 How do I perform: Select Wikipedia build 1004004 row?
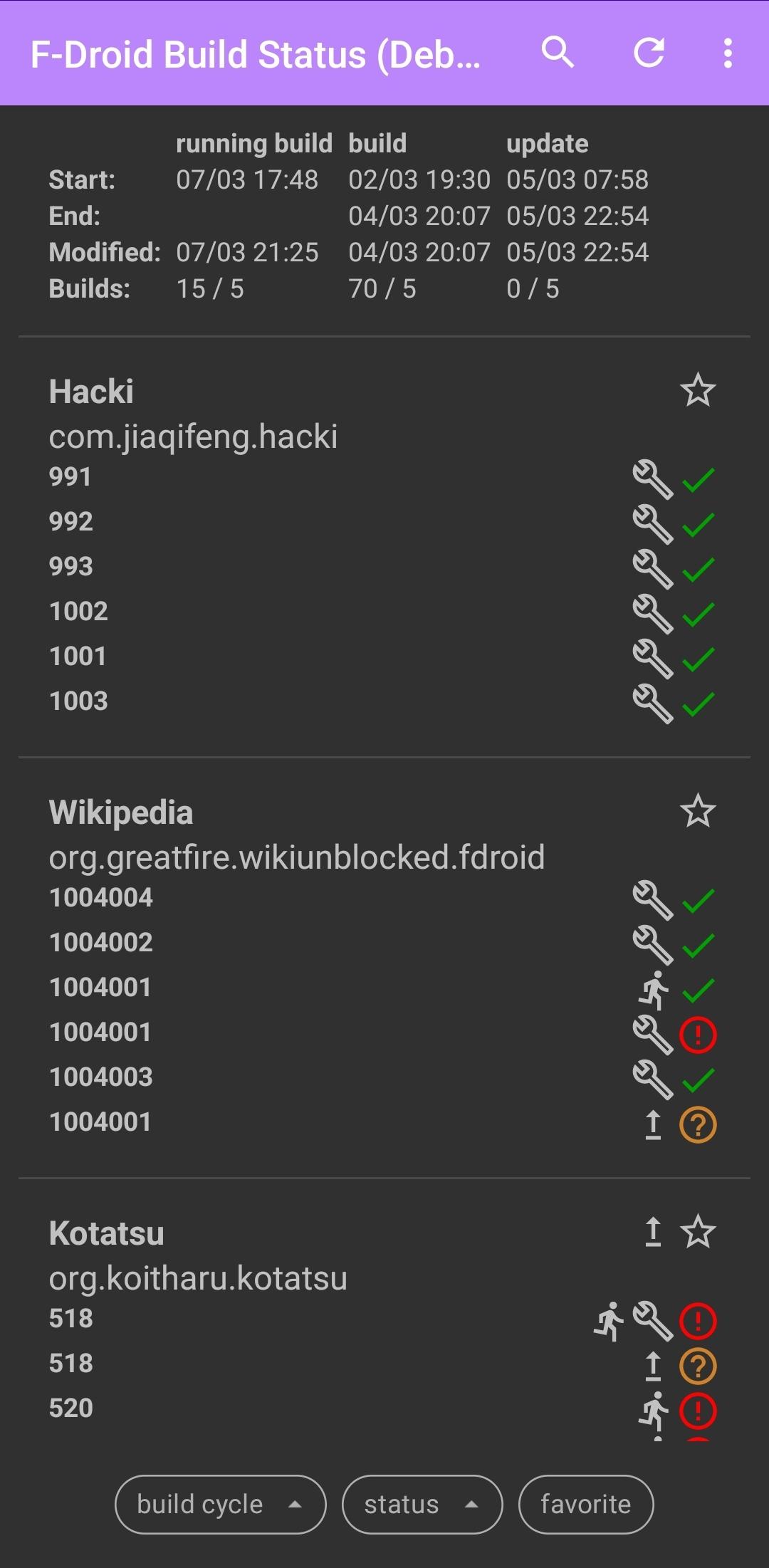click(x=101, y=898)
